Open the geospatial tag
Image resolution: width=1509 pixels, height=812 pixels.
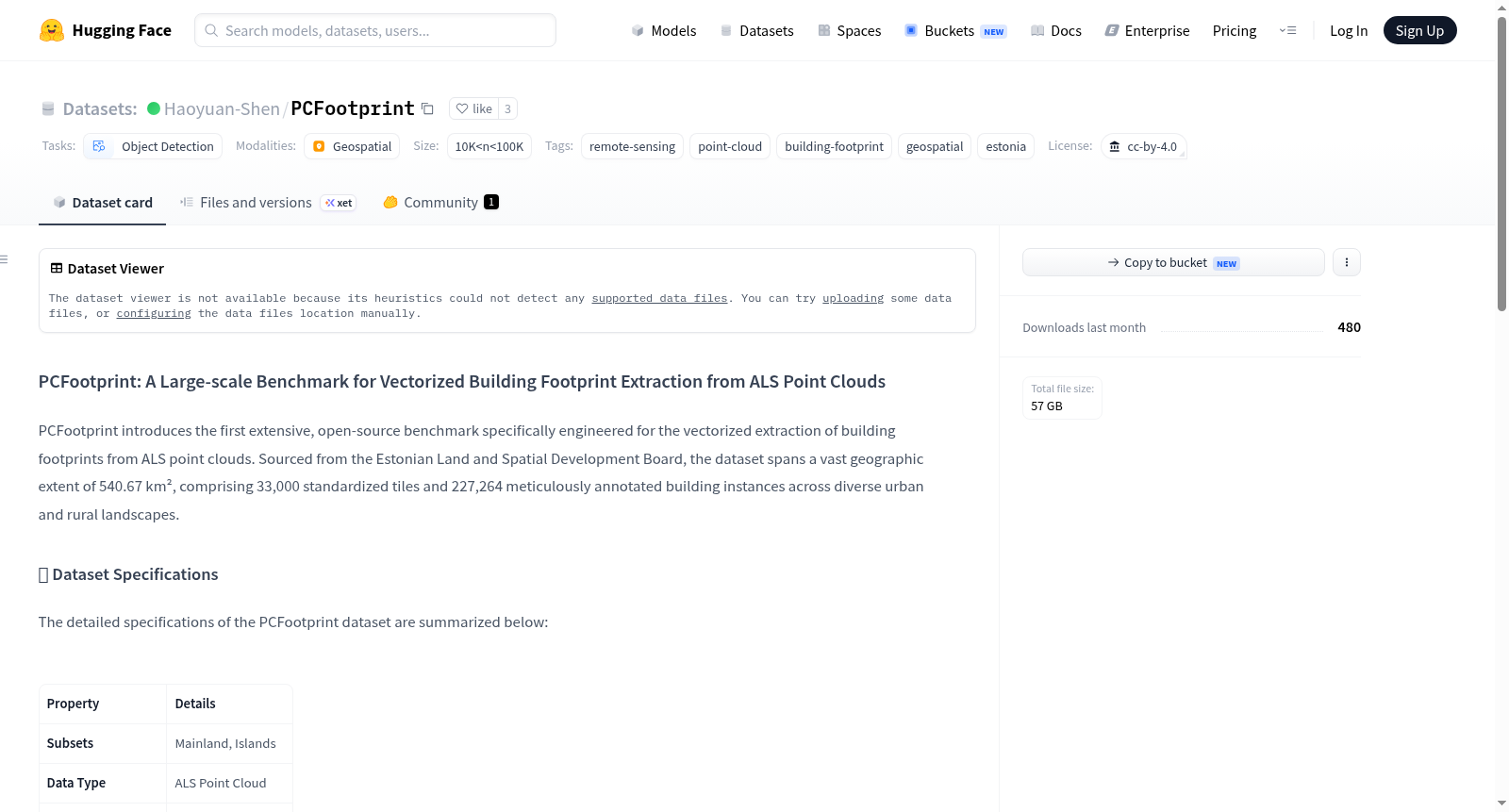(x=935, y=146)
